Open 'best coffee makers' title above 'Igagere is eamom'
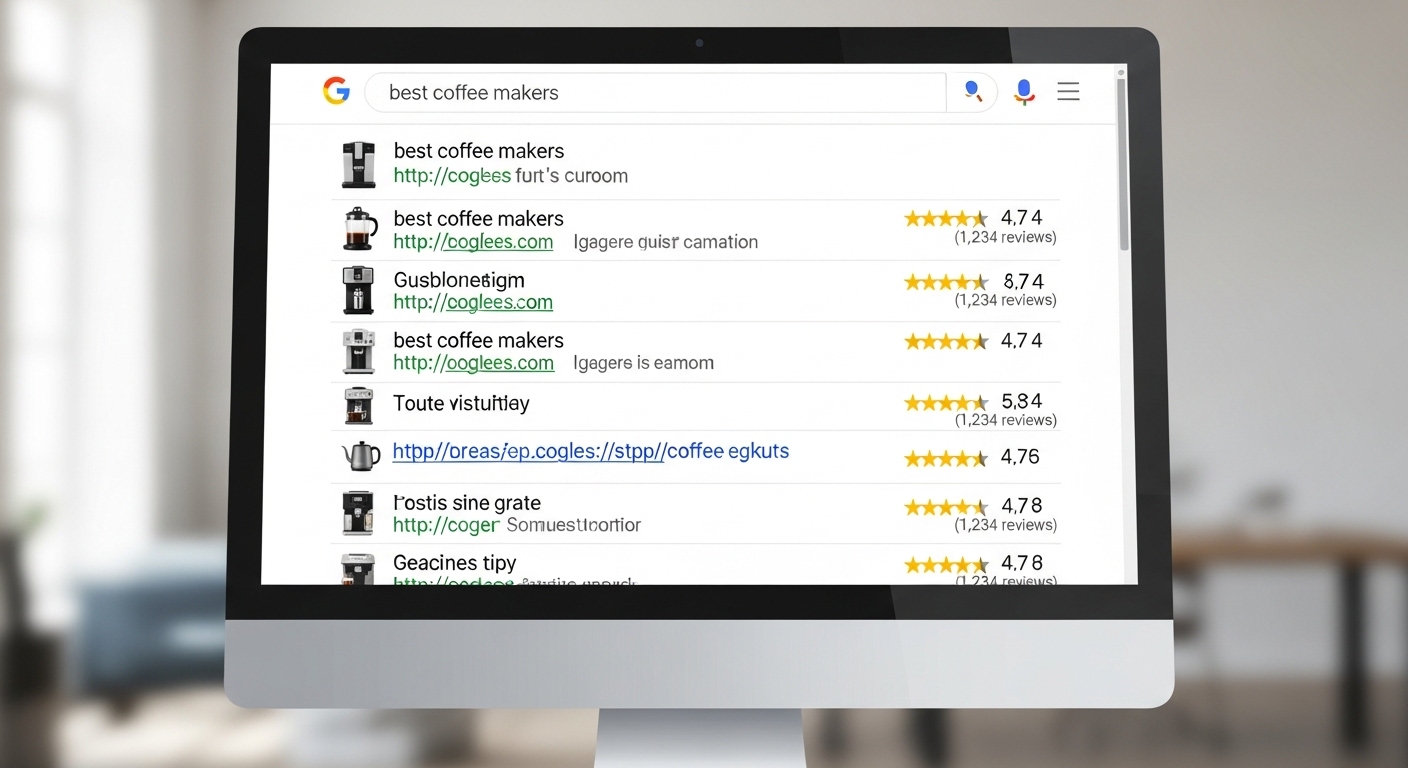 pyautogui.click(x=479, y=340)
